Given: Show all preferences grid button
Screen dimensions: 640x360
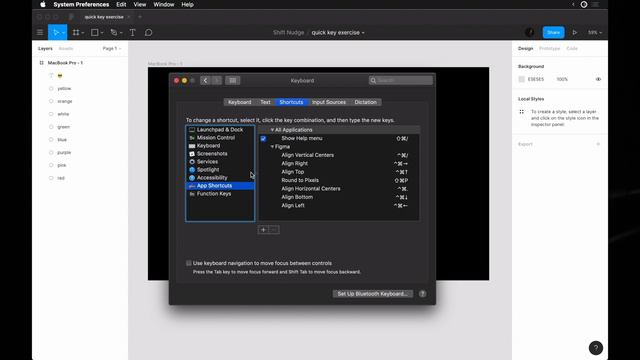Looking at the screenshot, I should coord(233,80).
